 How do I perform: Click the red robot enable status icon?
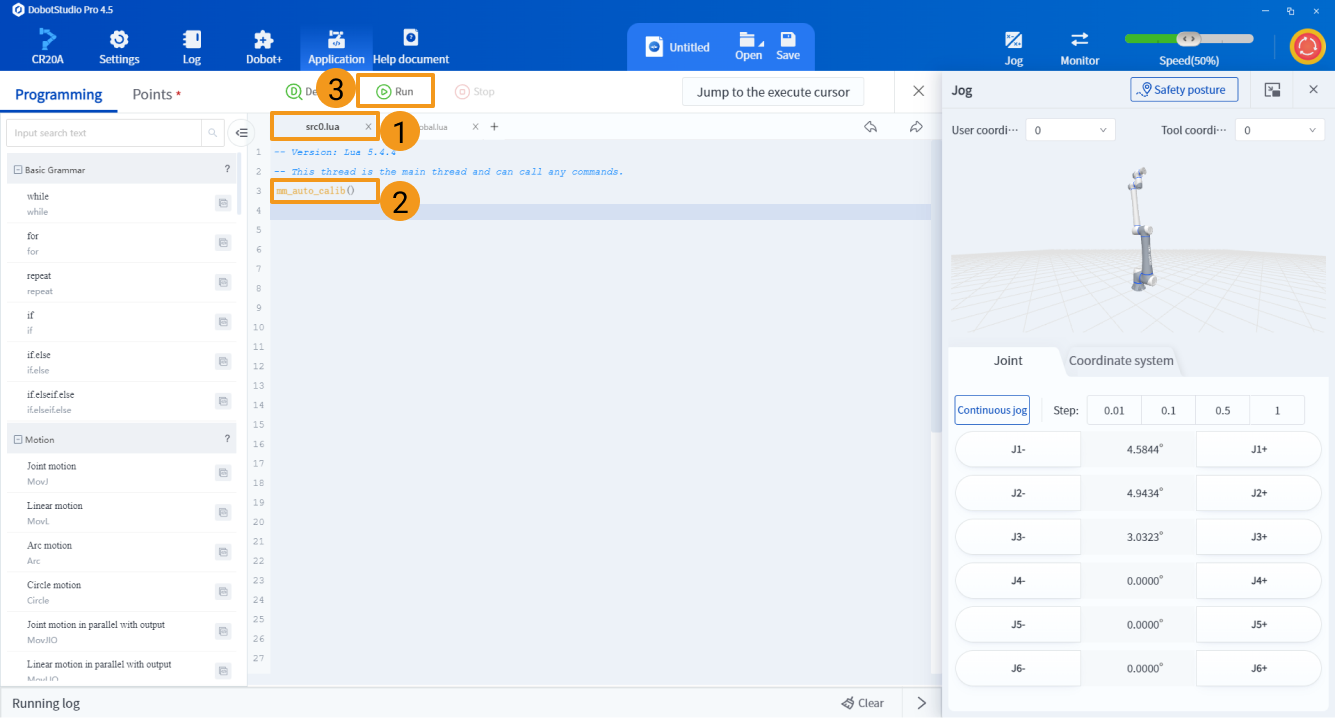pos(1306,46)
